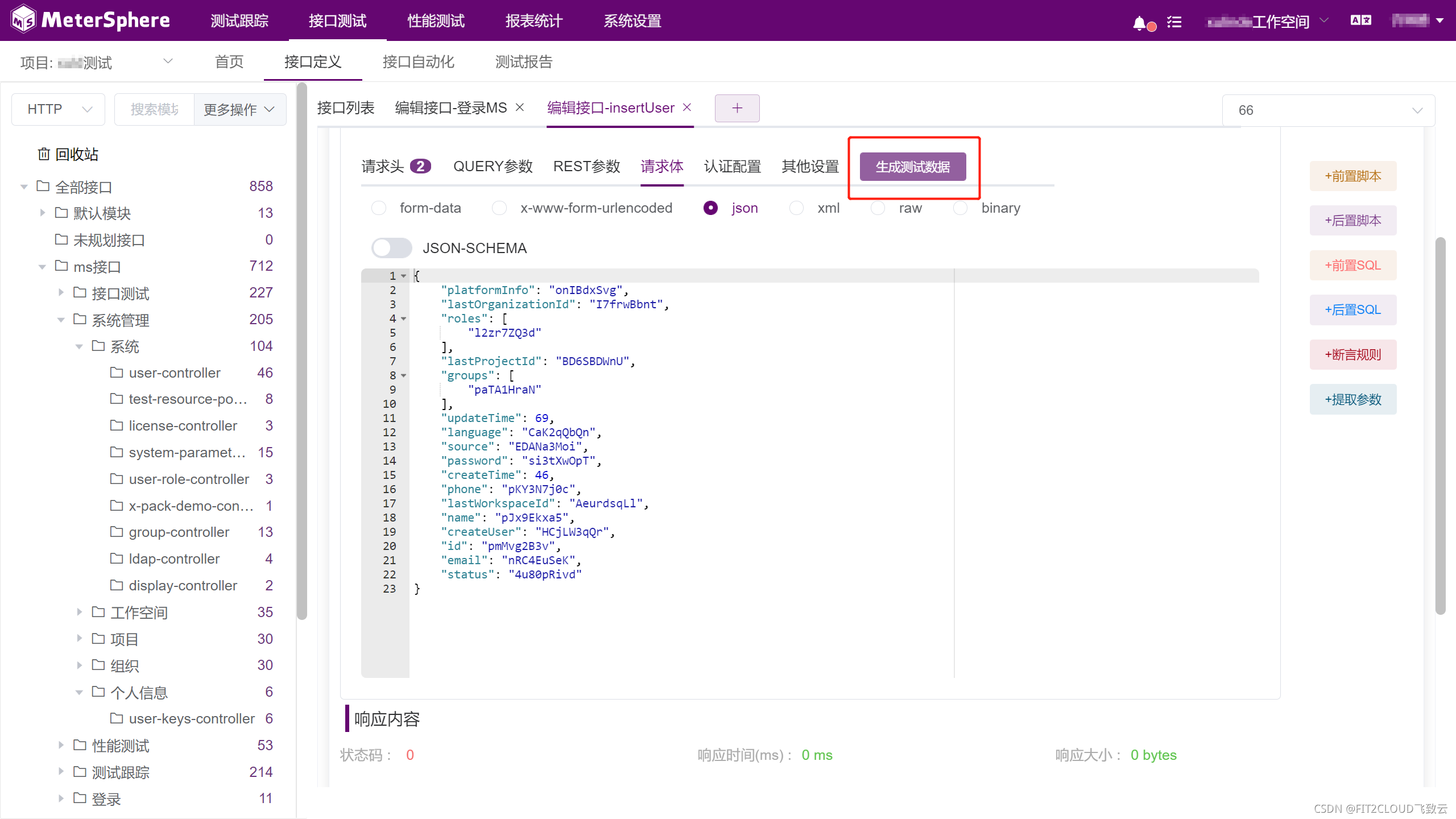Click the 搜索模块 search input field
Image resolution: width=1456 pixels, height=819 pixels.
pyautogui.click(x=155, y=109)
